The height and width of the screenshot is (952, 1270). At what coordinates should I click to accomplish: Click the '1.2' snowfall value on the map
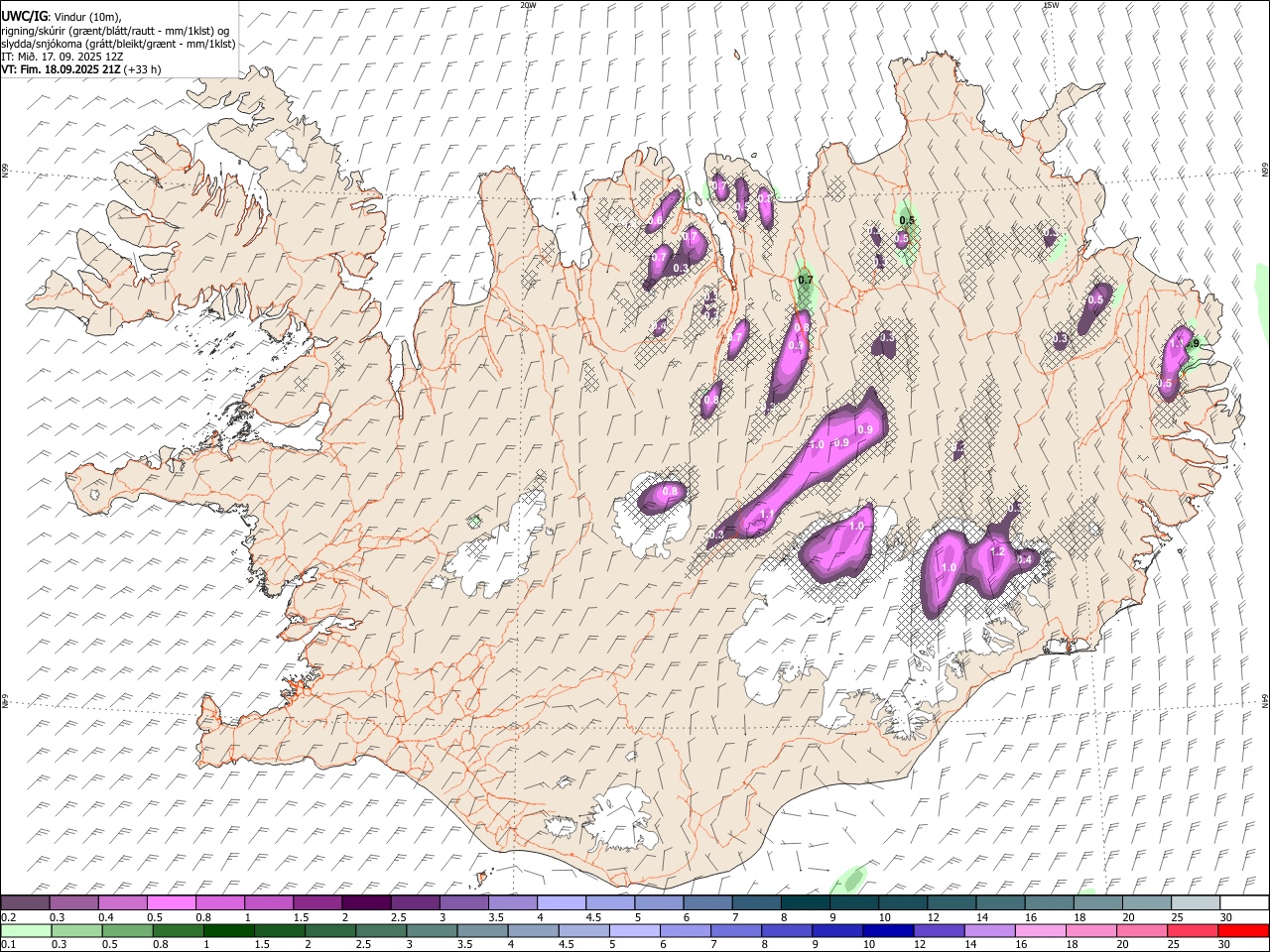(x=998, y=551)
